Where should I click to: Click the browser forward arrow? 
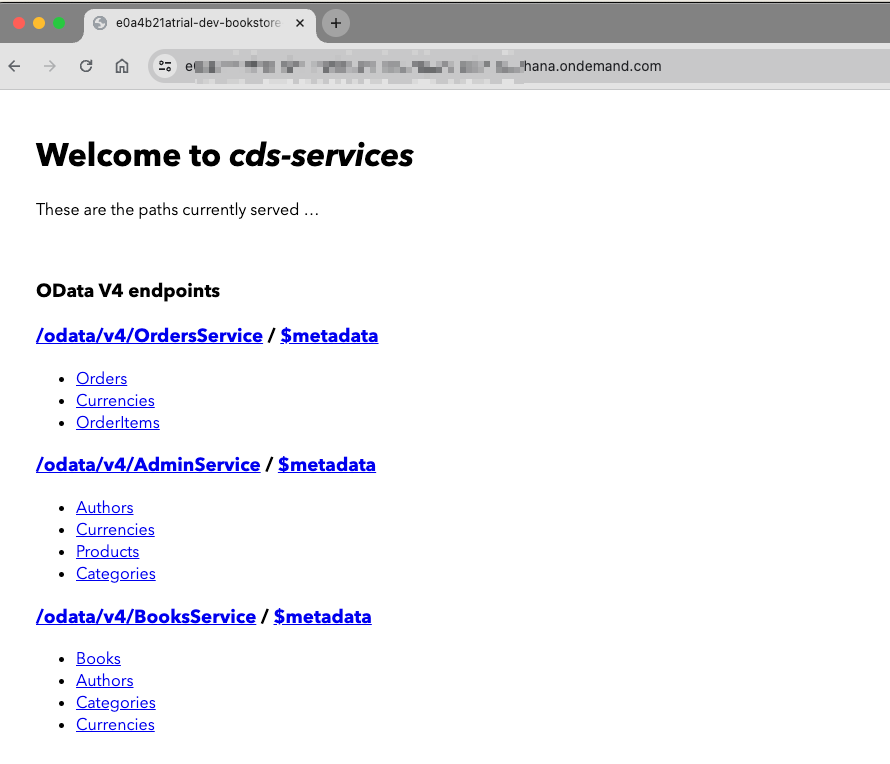50,66
